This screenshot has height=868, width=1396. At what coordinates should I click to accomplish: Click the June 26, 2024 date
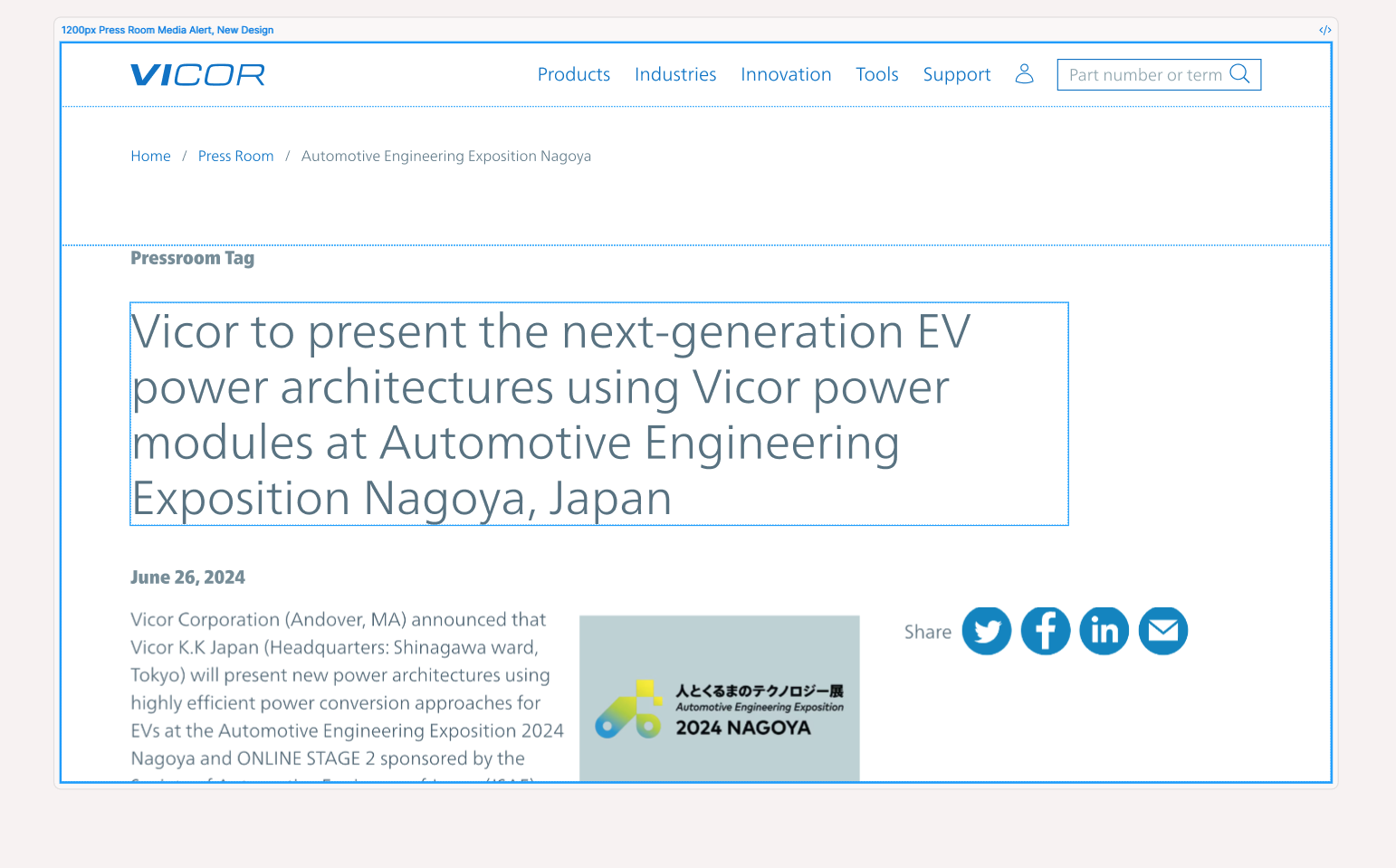click(x=187, y=577)
